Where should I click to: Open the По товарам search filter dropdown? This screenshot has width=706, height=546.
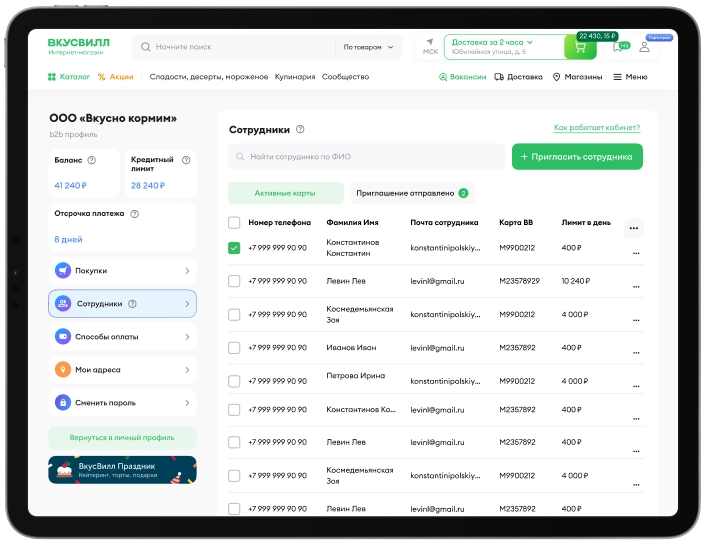coord(367,47)
